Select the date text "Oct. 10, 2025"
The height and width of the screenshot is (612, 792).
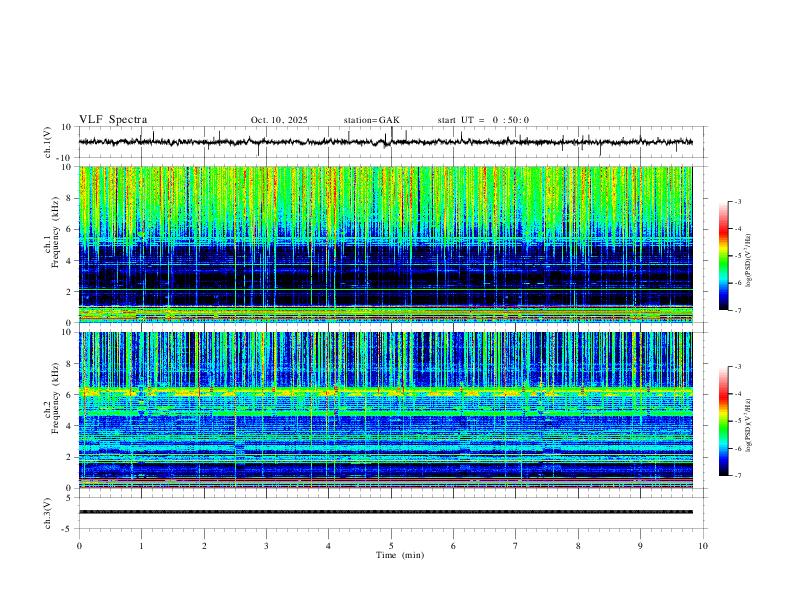pyautogui.click(x=279, y=120)
